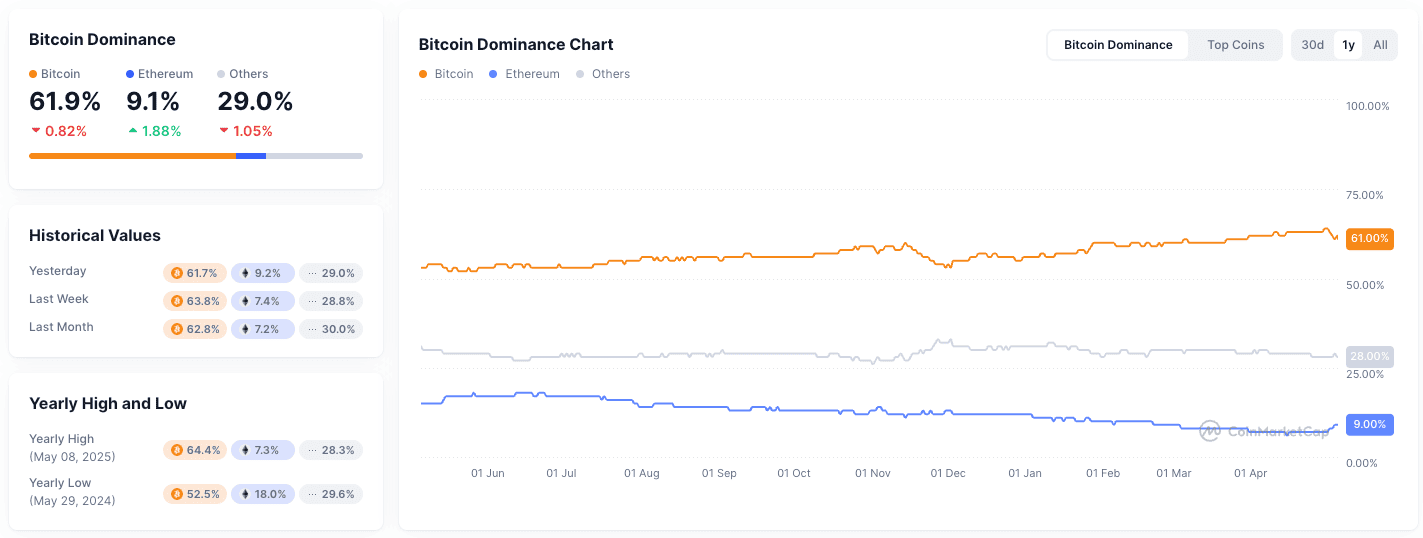This screenshot has width=1423, height=538.
Task: Select the Bitcoin Dominance tab
Action: point(1118,45)
